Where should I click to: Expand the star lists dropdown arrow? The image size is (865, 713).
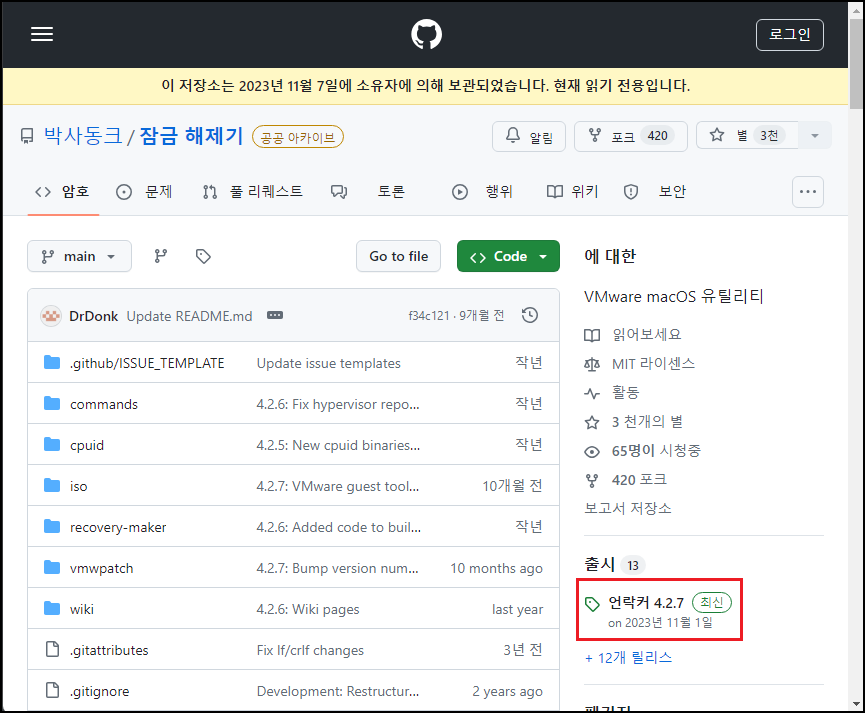815,136
